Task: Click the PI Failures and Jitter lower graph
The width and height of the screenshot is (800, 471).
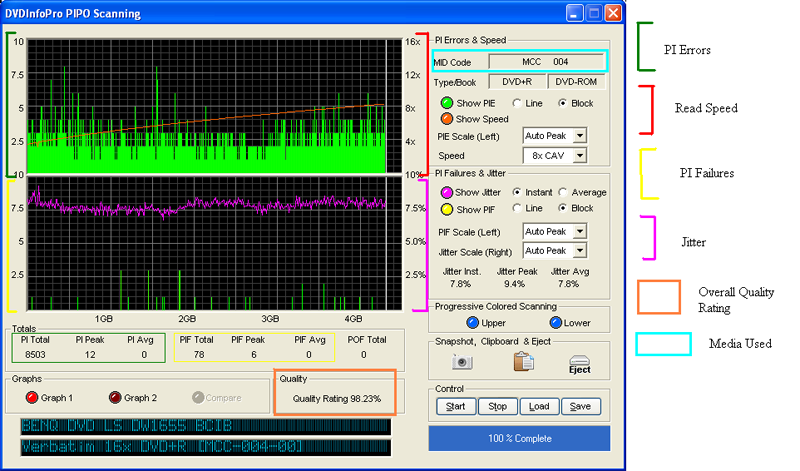Action: 214,243
